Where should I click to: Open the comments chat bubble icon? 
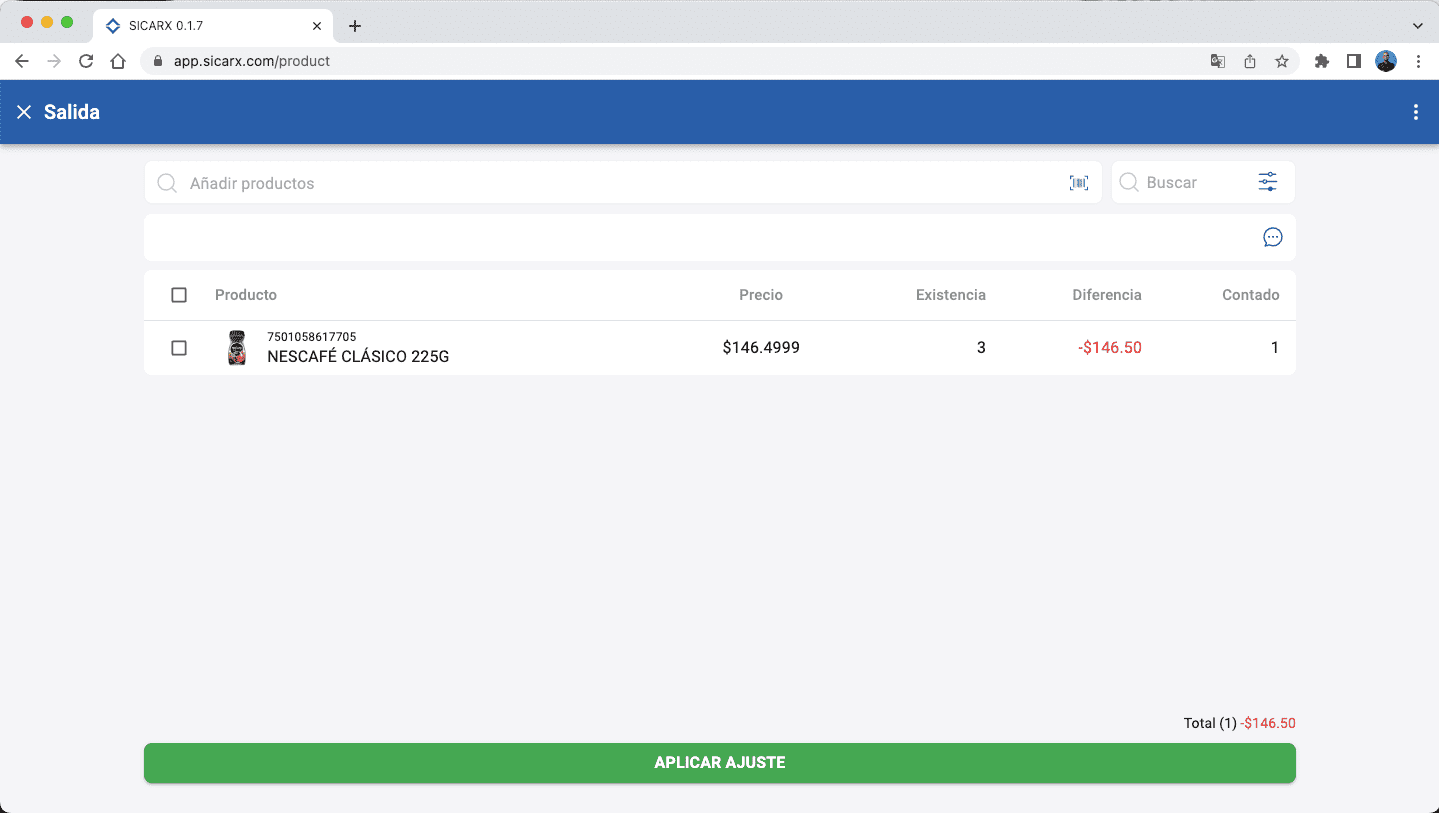click(1271, 237)
